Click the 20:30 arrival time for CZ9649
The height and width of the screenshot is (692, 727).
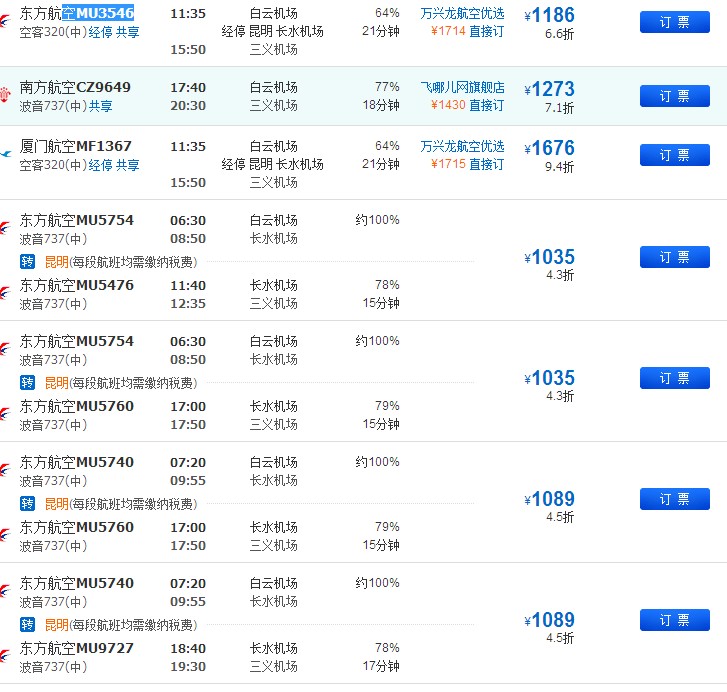188,106
